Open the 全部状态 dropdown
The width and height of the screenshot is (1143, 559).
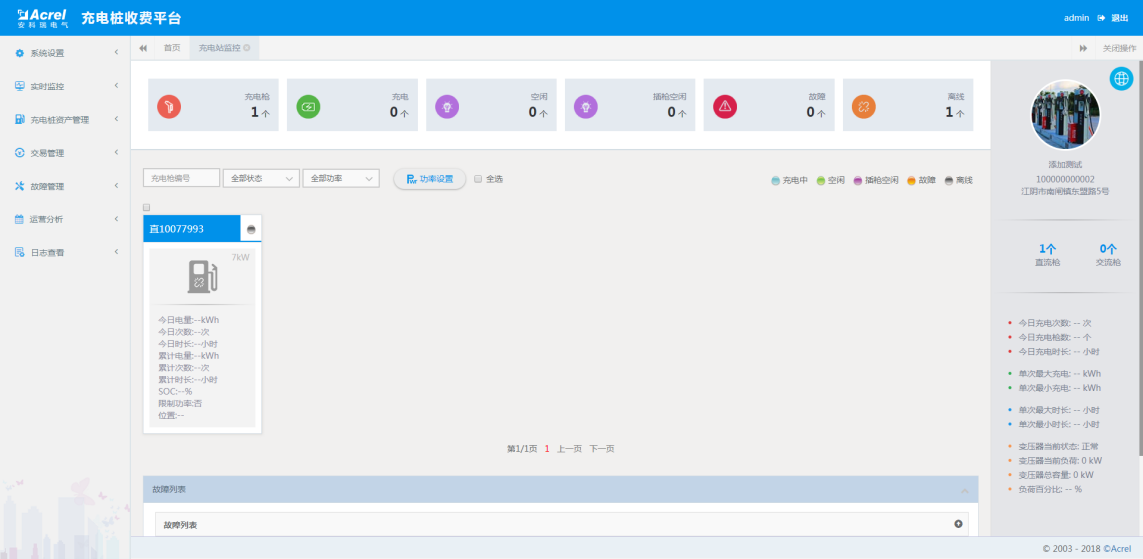point(262,178)
